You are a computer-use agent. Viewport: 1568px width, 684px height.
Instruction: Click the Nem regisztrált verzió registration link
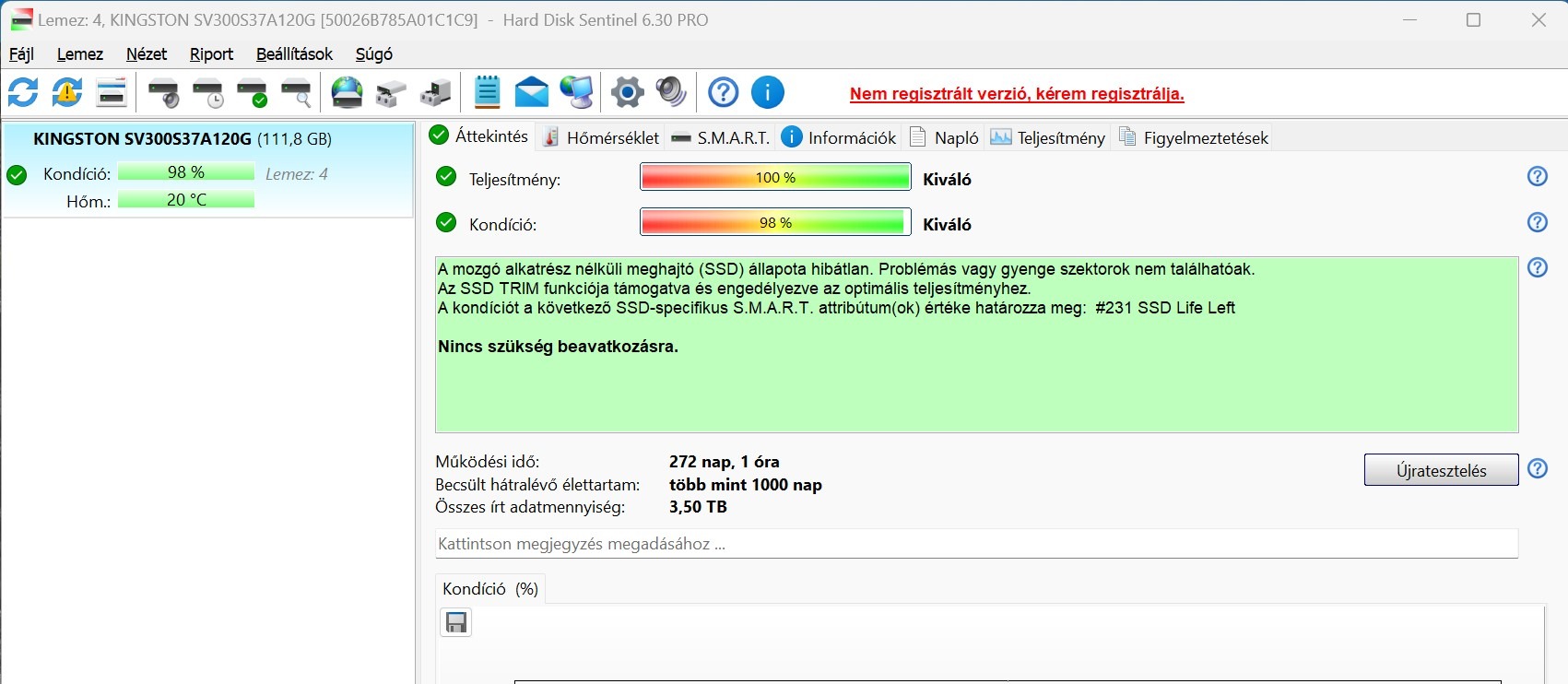pos(1017,94)
